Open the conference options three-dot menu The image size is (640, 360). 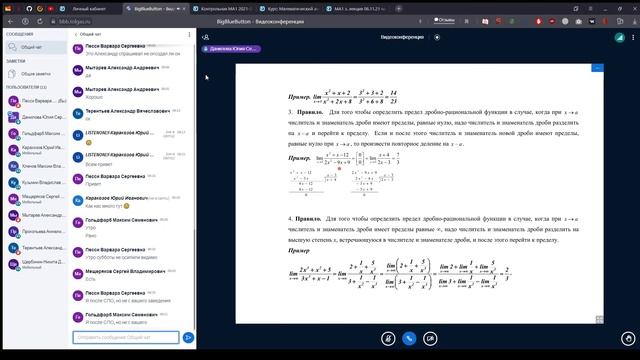(633, 38)
